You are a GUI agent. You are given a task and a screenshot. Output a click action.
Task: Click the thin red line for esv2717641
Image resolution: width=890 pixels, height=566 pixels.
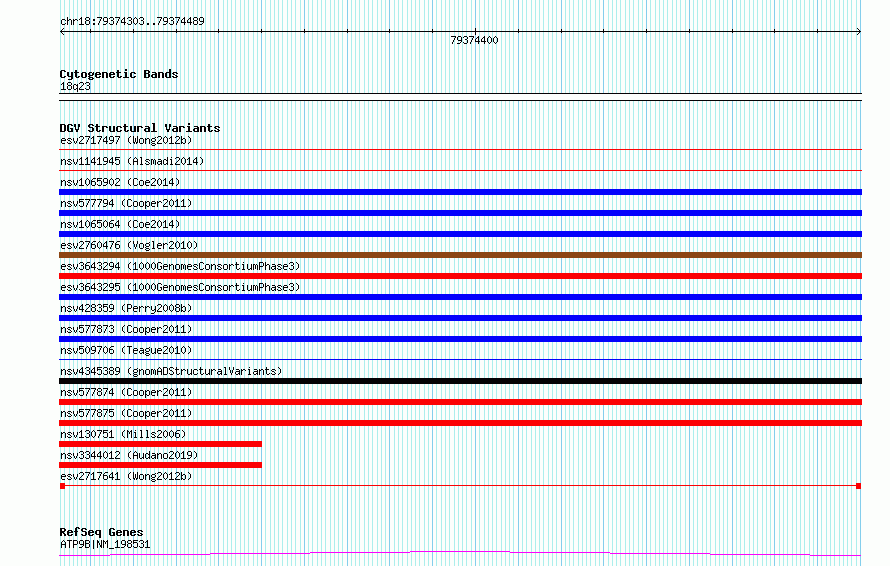coord(460,486)
